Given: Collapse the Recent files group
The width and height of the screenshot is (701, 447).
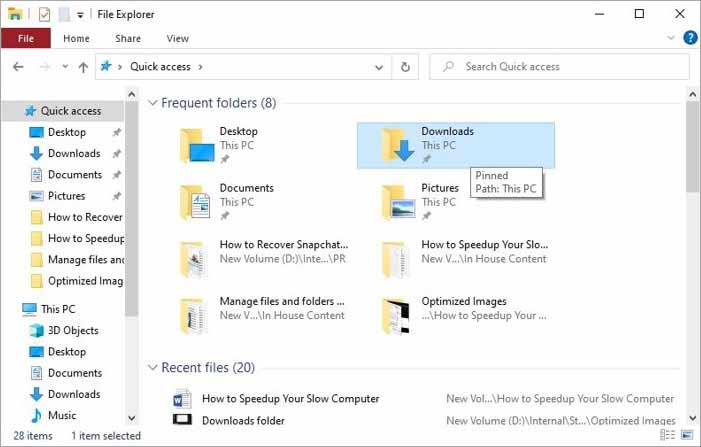Looking at the screenshot, I should [153, 367].
